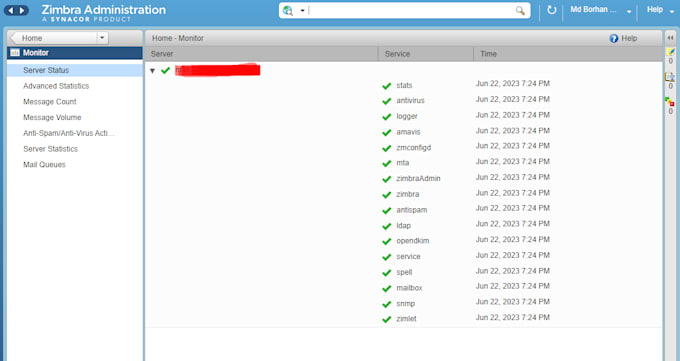Click the green checkmark beside spell
Screen dimensions: 680x361
click(386, 272)
